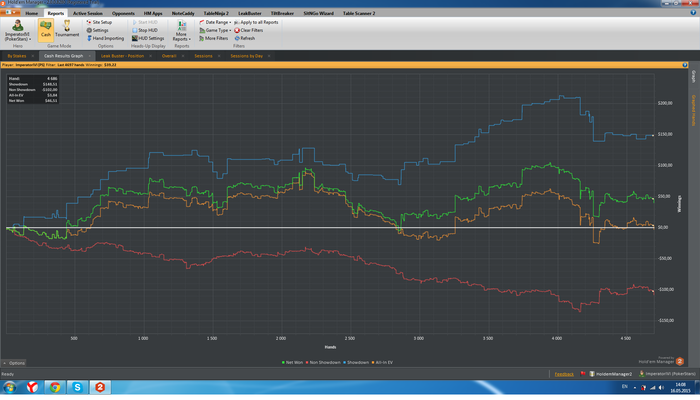The width and height of the screenshot is (700, 400).
Task: Select Cash game mode
Action: (x=46, y=30)
